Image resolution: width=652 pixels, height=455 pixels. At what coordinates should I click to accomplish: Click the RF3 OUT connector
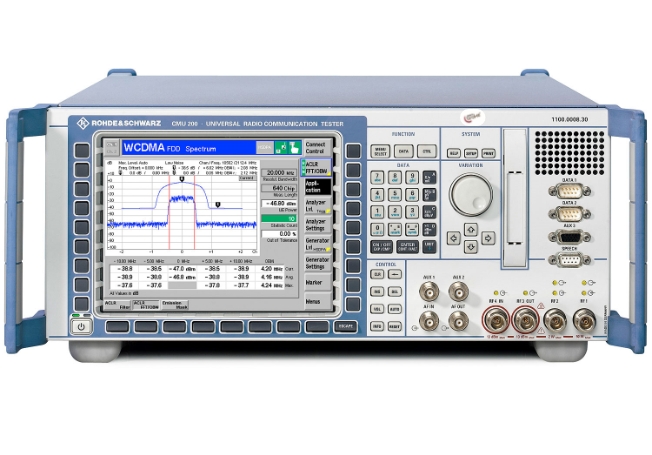click(x=526, y=320)
